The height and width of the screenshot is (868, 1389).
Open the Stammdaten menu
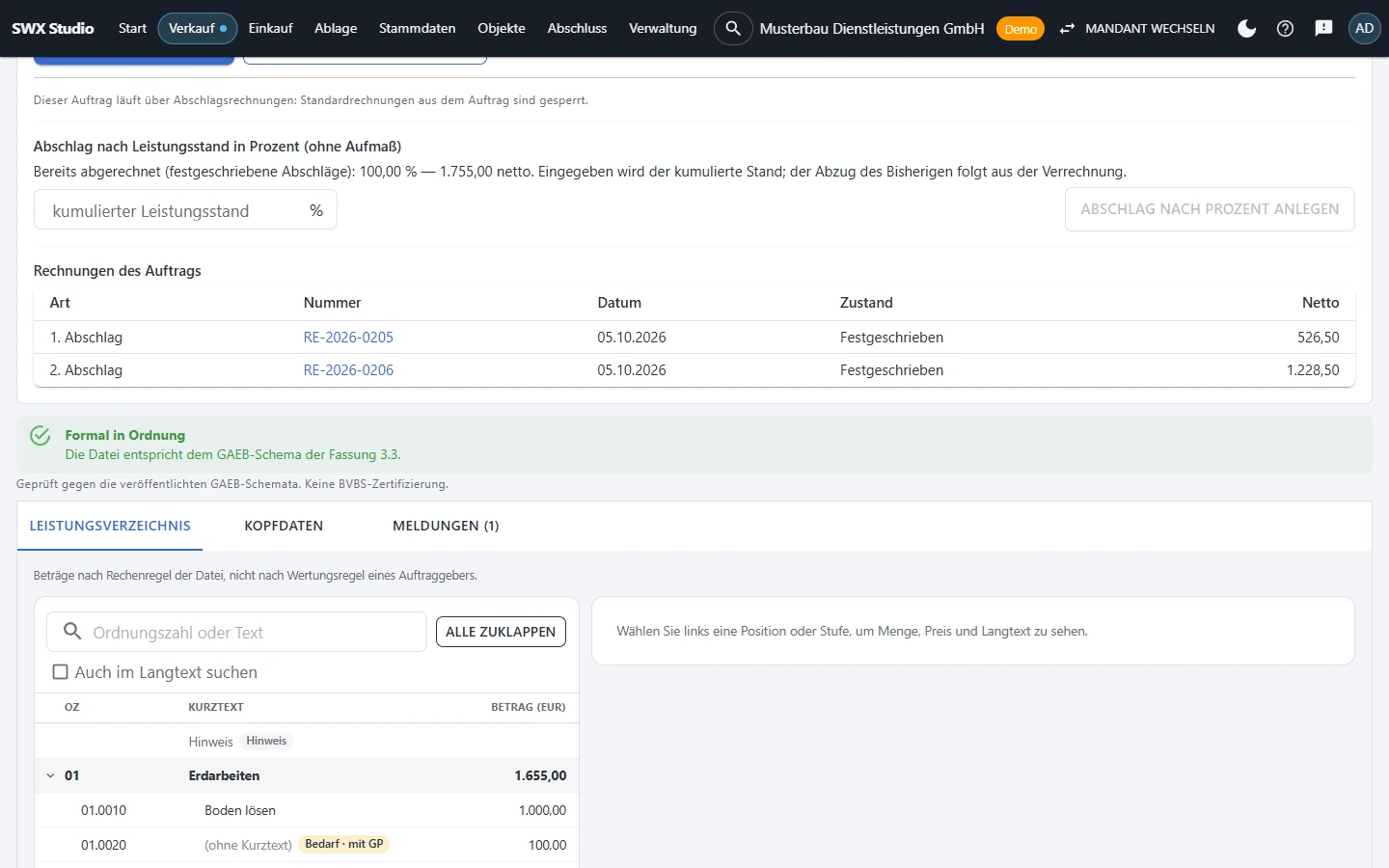(417, 28)
